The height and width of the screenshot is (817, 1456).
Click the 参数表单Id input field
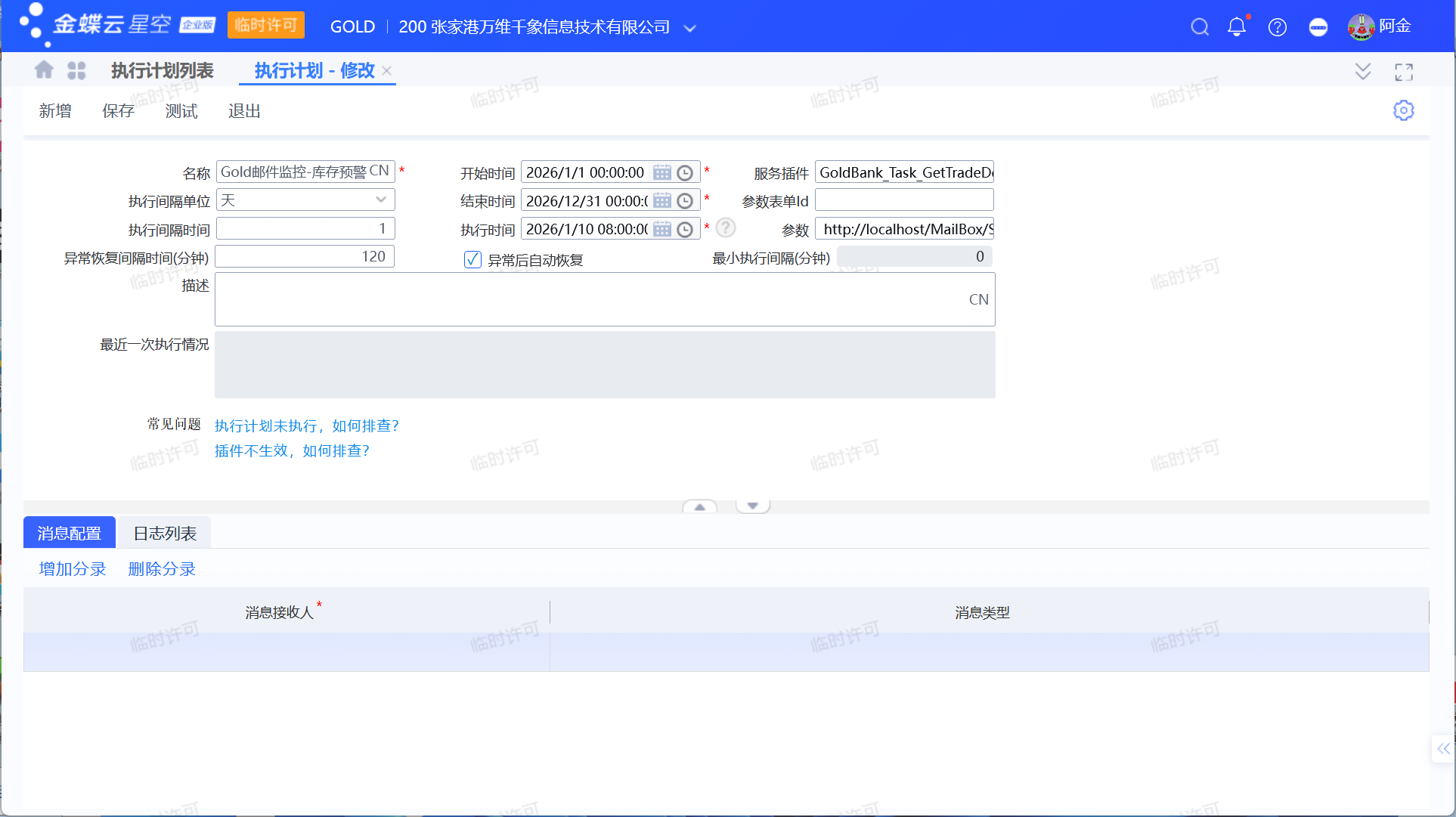click(903, 201)
